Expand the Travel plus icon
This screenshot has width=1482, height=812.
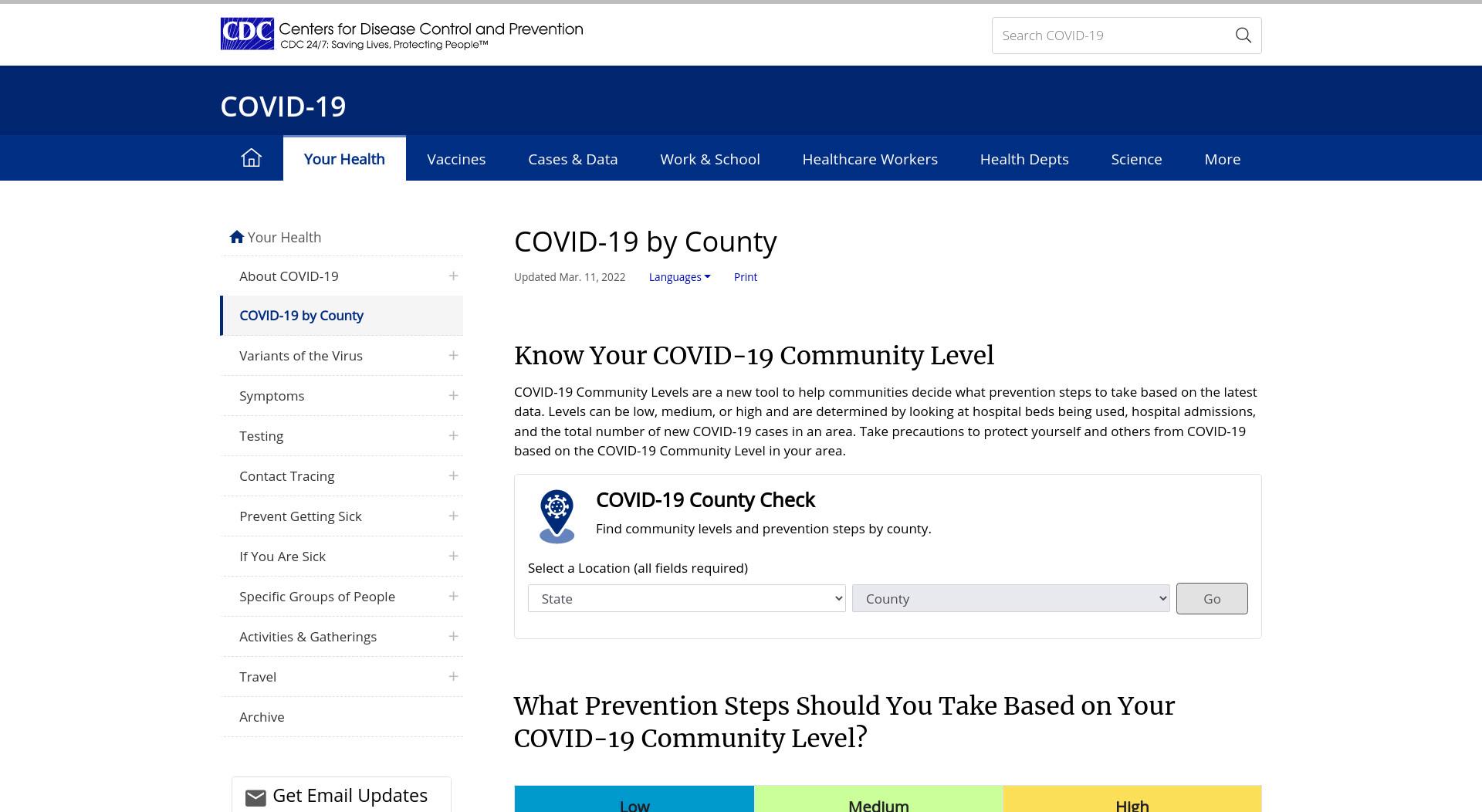point(453,676)
